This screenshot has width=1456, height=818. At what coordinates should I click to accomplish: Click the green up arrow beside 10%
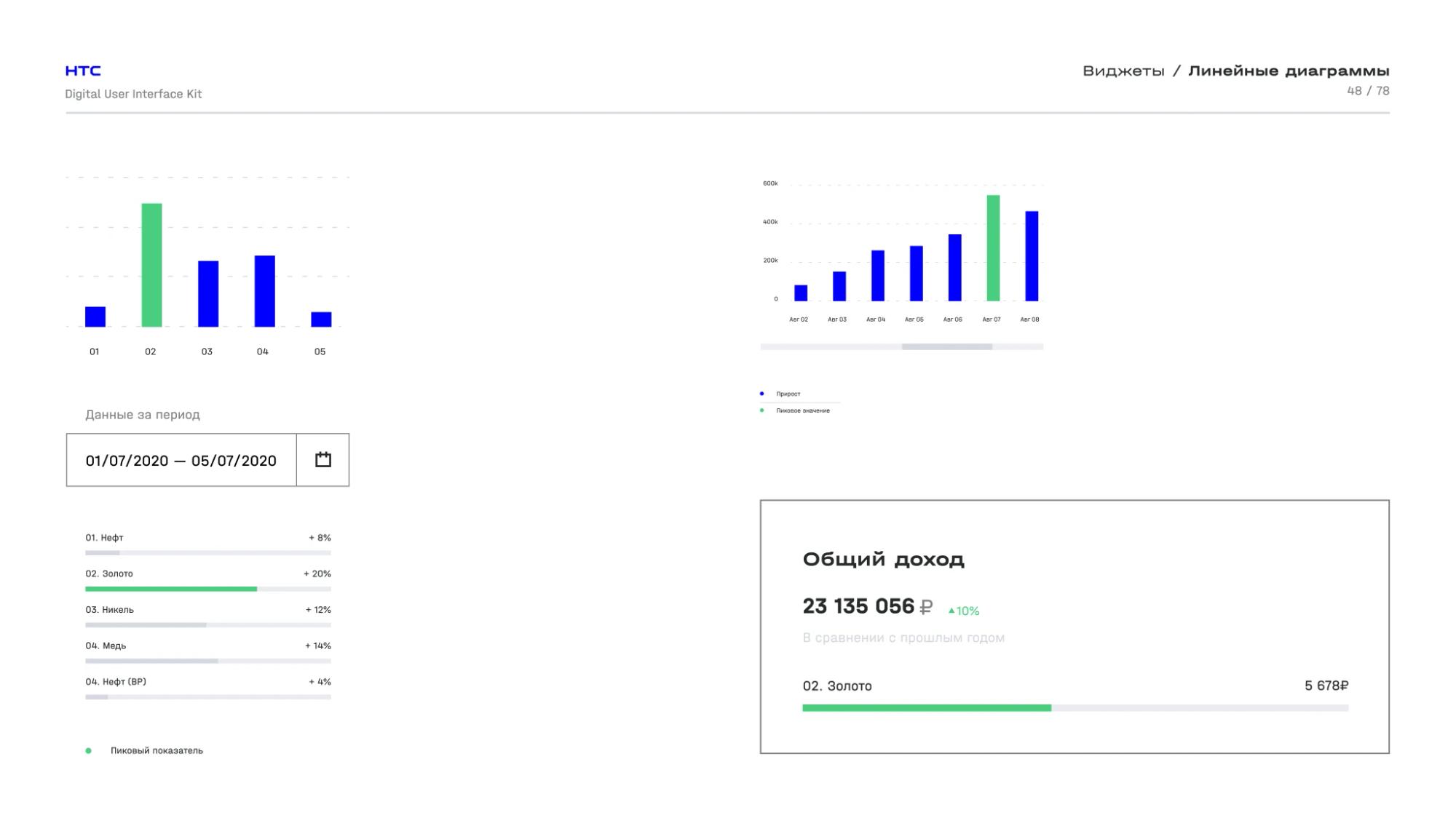[x=951, y=611]
